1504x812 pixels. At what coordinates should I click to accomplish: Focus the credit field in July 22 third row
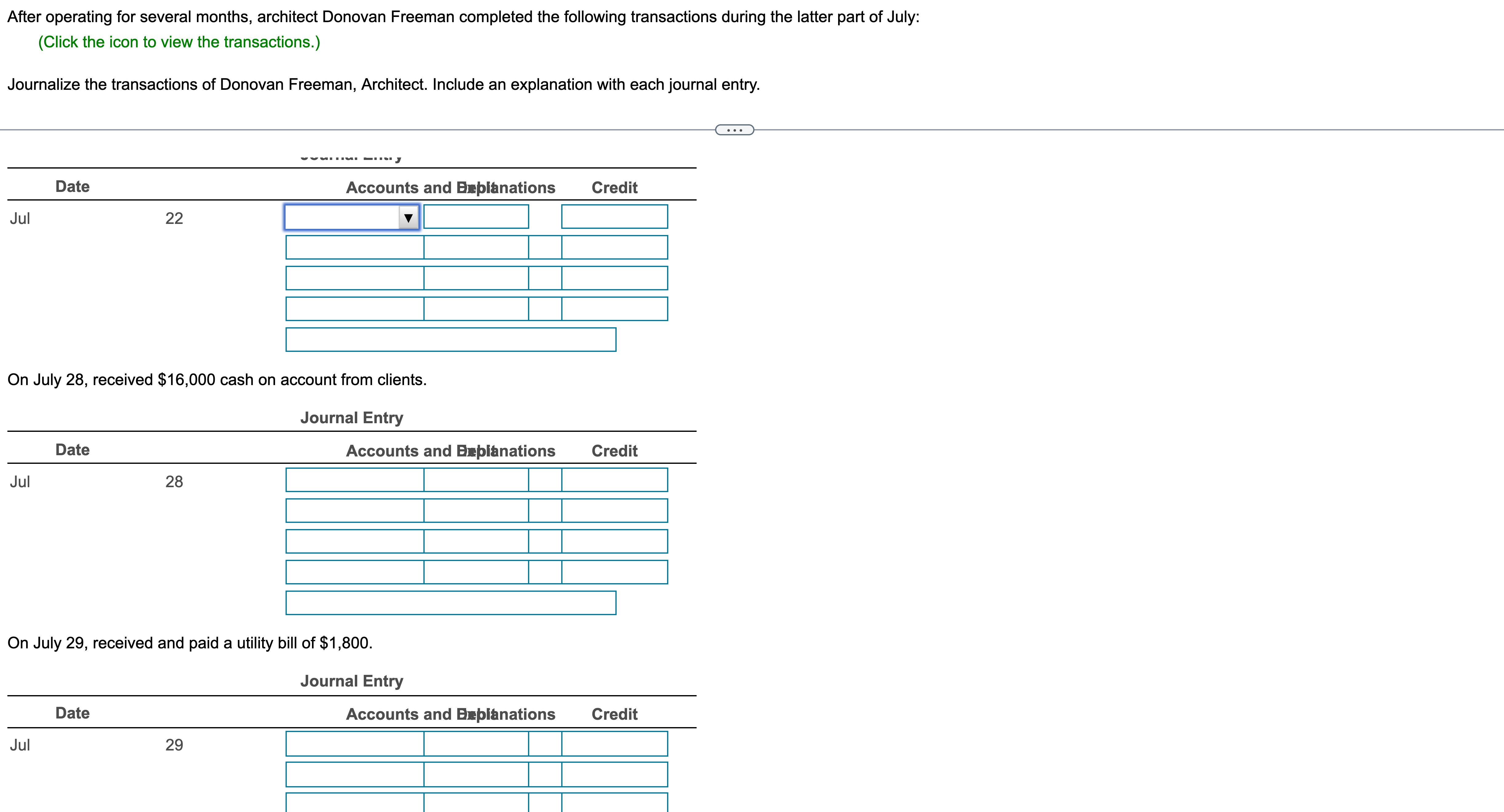tap(614, 278)
